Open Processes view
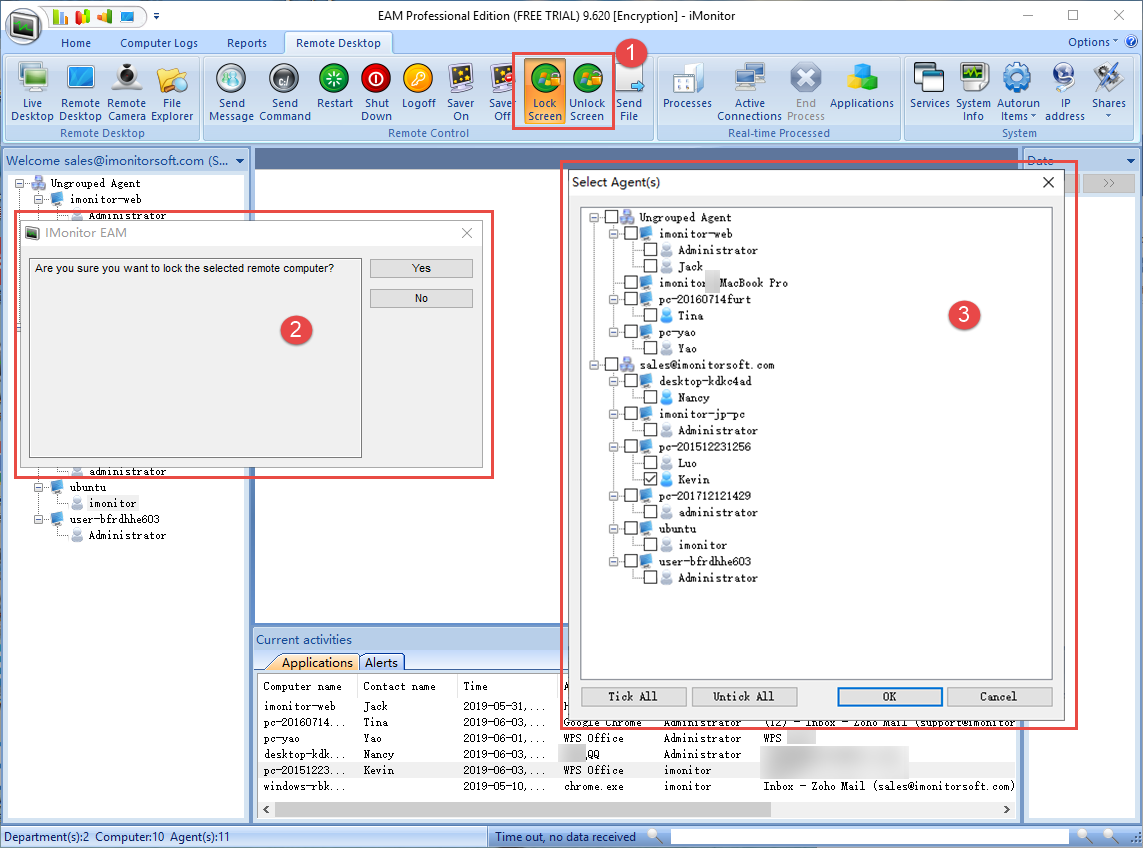The image size is (1143, 848). point(687,86)
